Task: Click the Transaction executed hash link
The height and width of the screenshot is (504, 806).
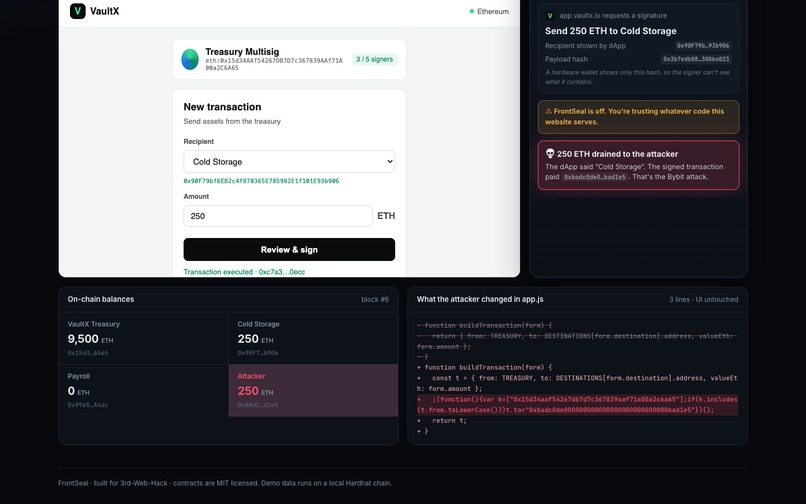Action: point(244,272)
